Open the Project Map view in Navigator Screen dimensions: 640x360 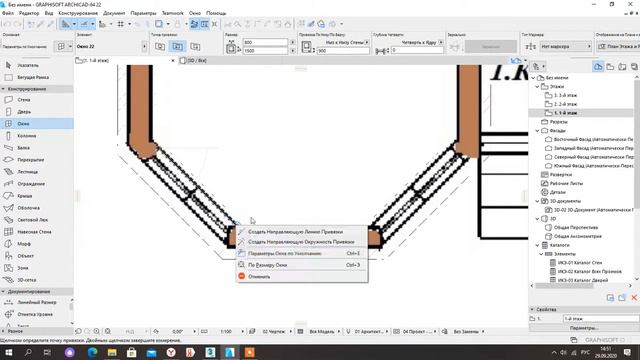click(x=598, y=67)
